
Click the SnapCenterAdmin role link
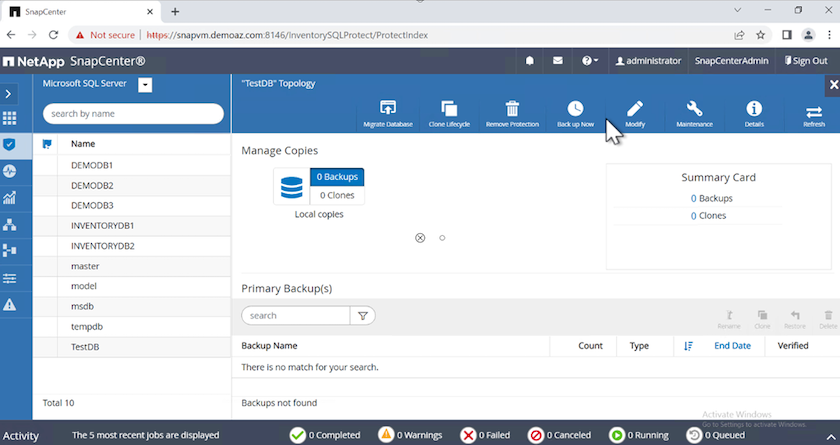pyautogui.click(x=731, y=61)
